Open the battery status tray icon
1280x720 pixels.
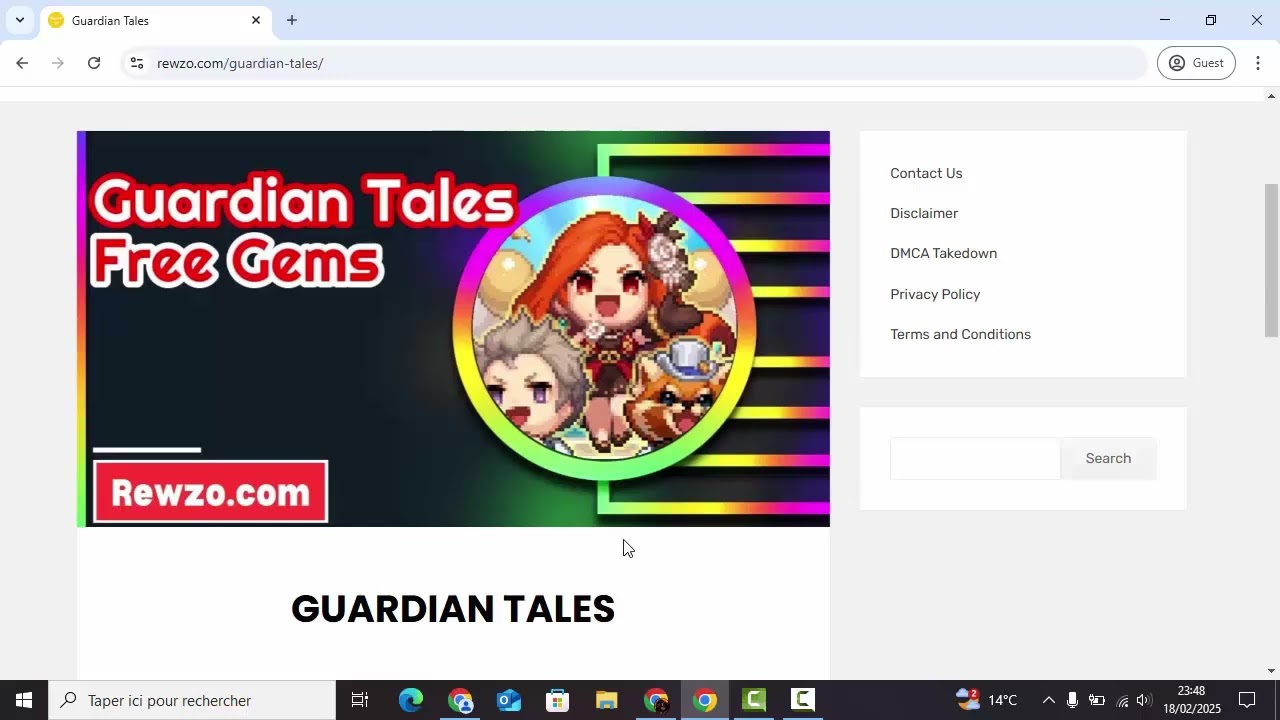tap(1097, 700)
